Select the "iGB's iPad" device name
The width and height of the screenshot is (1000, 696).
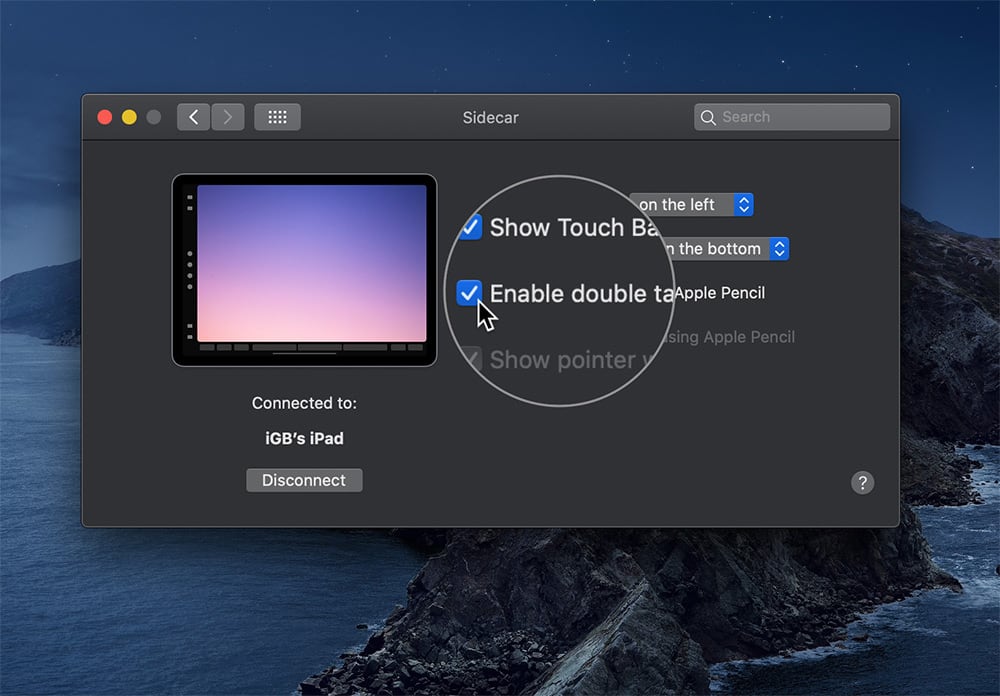304,438
